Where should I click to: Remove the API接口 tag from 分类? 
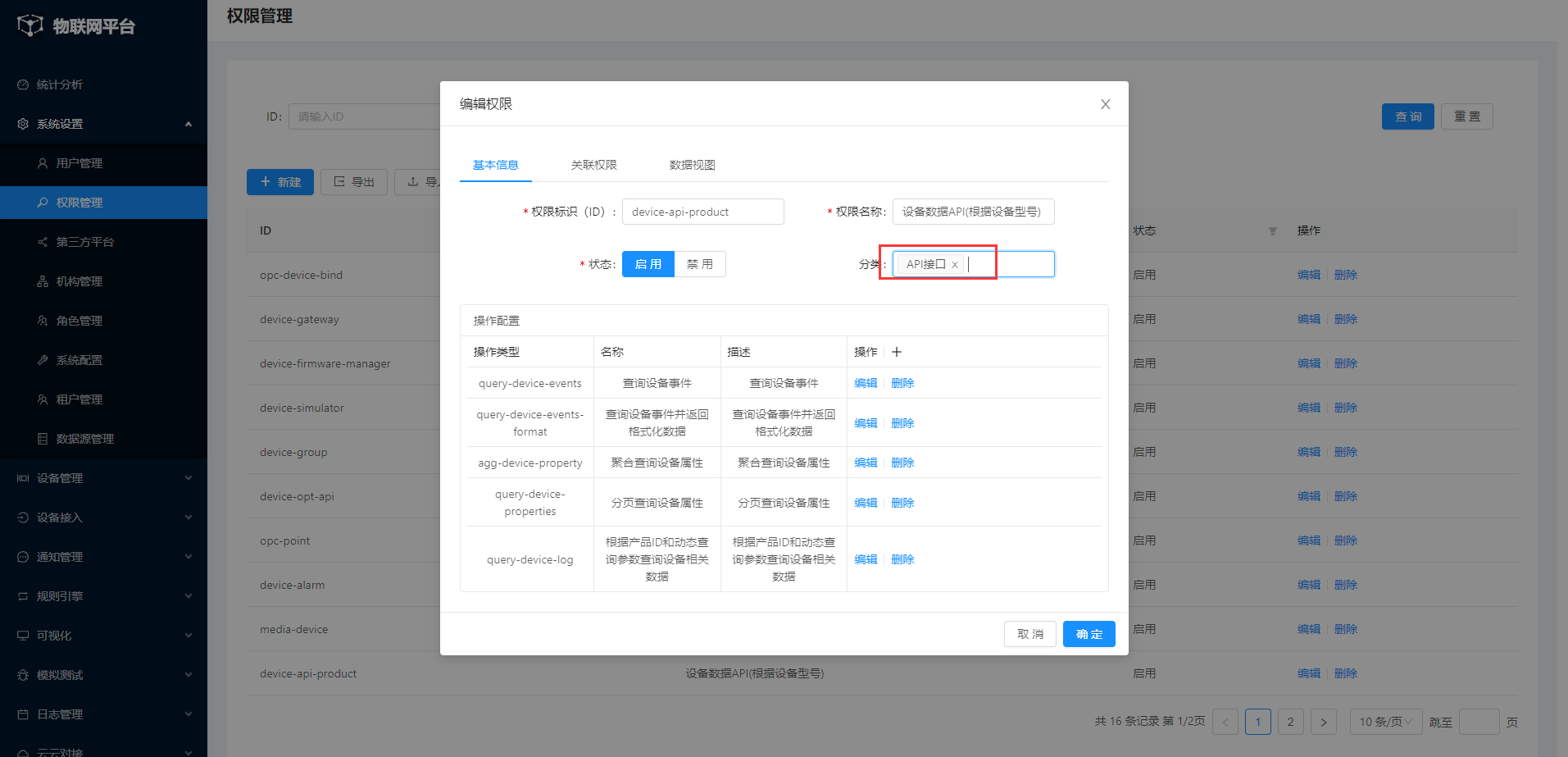point(955,265)
